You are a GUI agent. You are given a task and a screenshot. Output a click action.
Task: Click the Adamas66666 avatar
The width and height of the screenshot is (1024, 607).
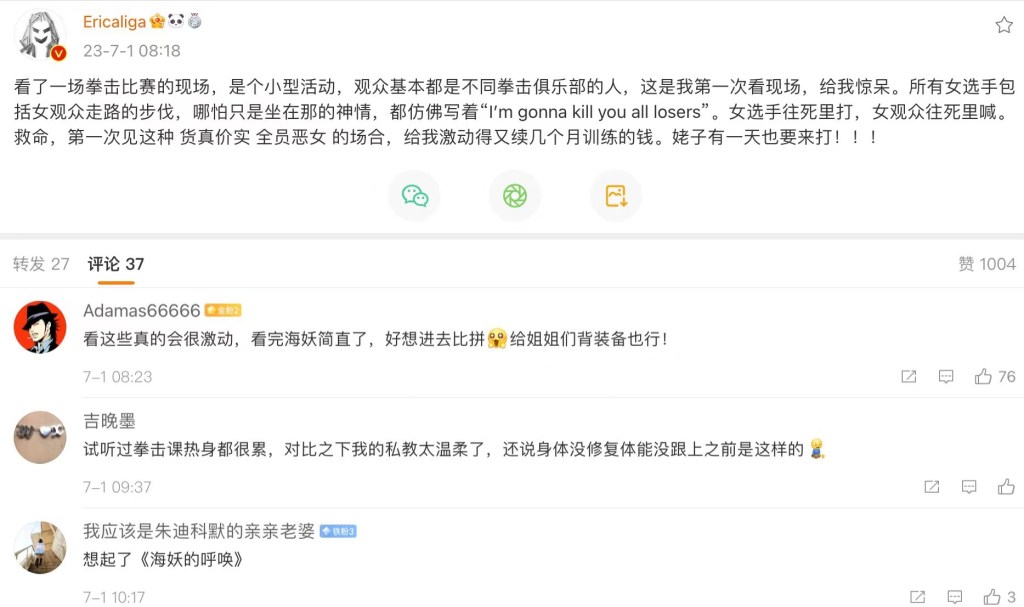[x=40, y=327]
